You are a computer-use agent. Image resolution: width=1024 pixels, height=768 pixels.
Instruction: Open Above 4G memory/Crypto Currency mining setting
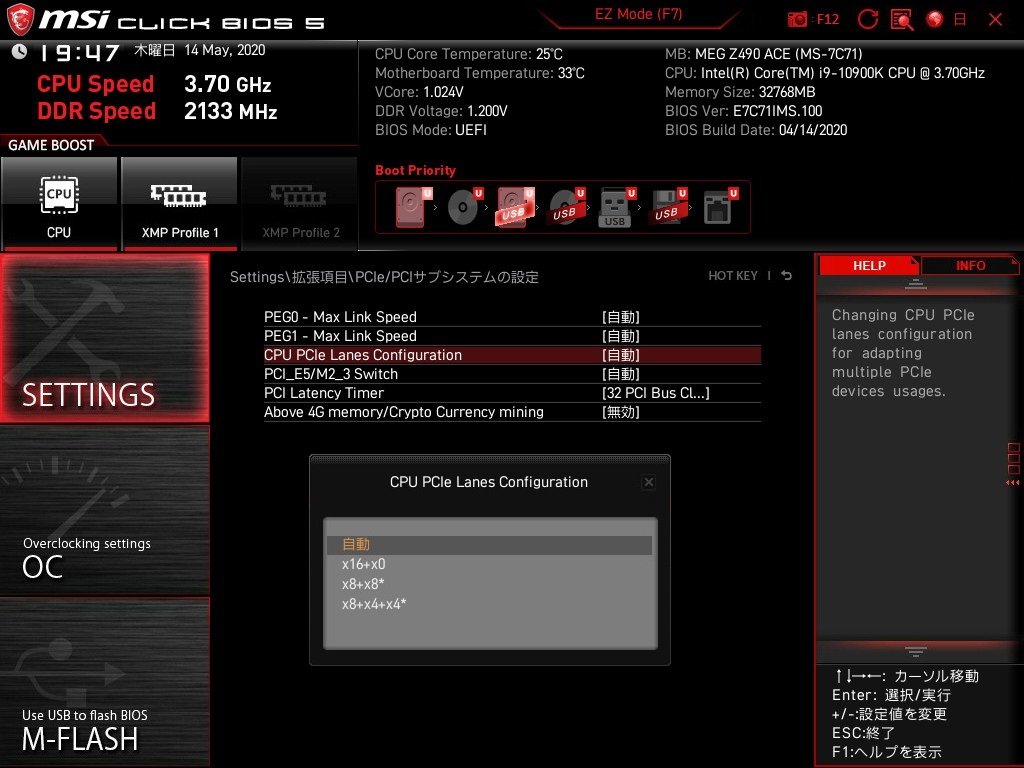(x=512, y=411)
